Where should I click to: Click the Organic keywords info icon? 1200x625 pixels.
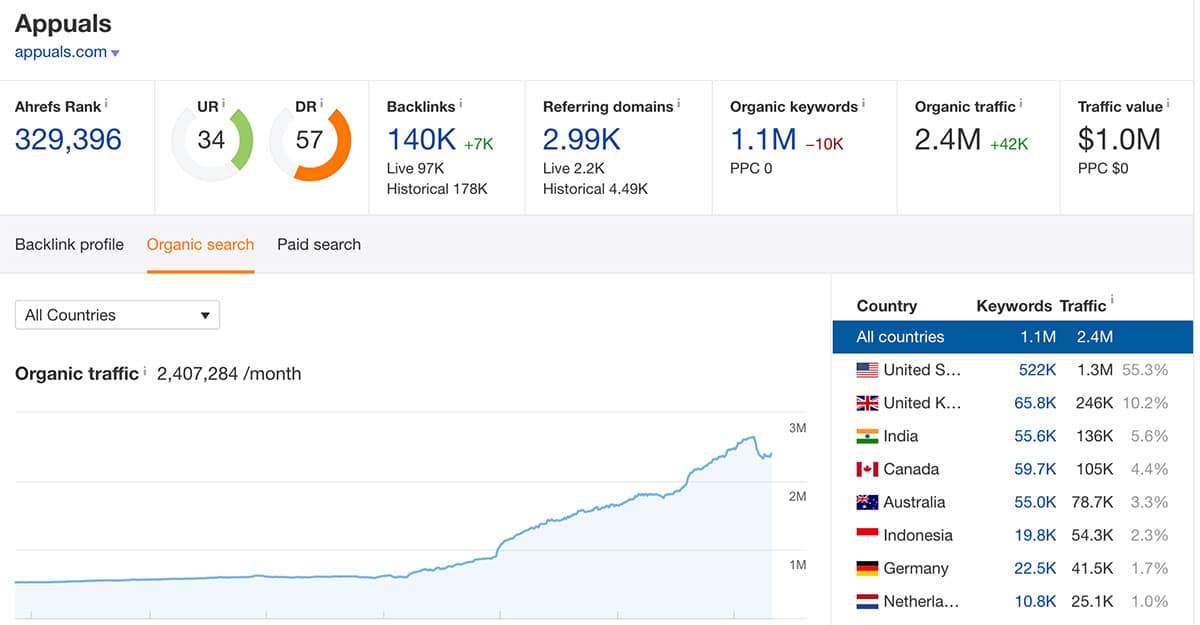click(x=864, y=104)
